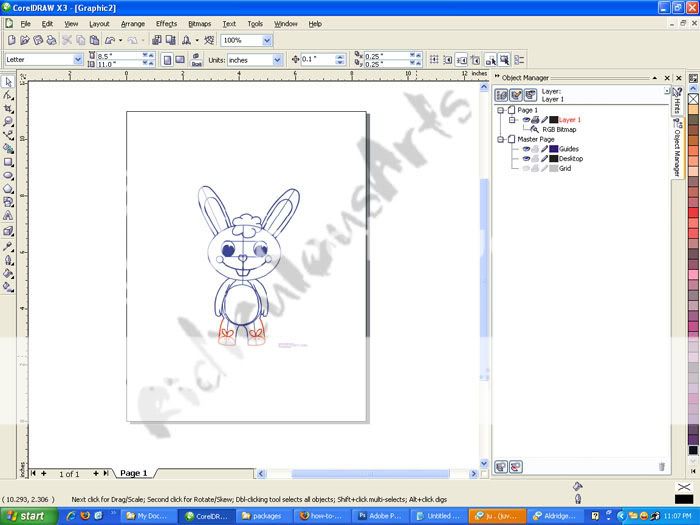Select the RGB Bitmap object in Layer 1
The width and height of the screenshot is (700, 525).
(x=561, y=129)
